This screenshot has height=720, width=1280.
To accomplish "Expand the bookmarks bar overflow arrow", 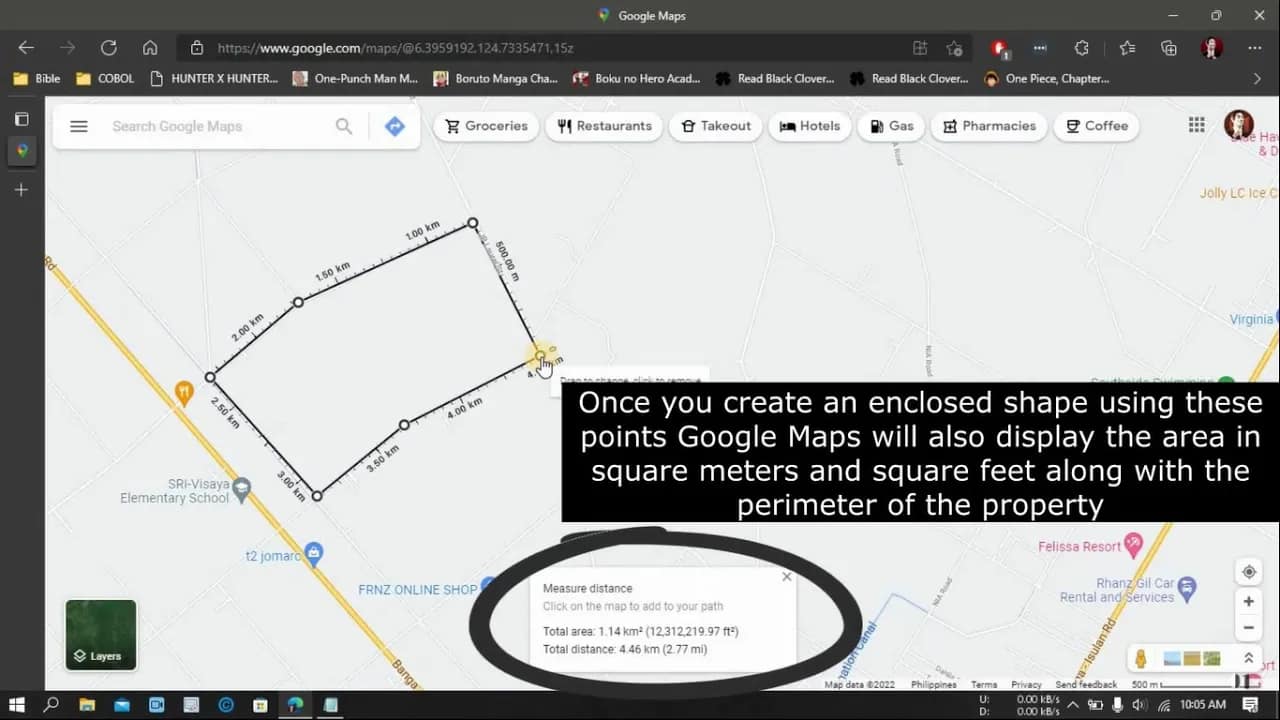I will point(1257,78).
